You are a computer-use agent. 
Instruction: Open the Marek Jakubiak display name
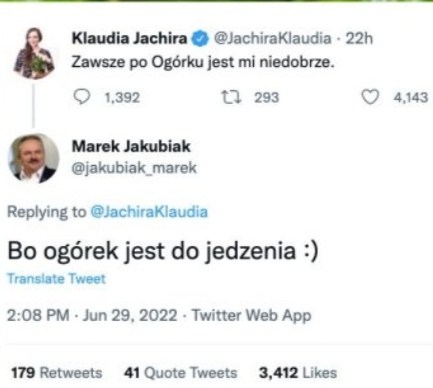131,146
